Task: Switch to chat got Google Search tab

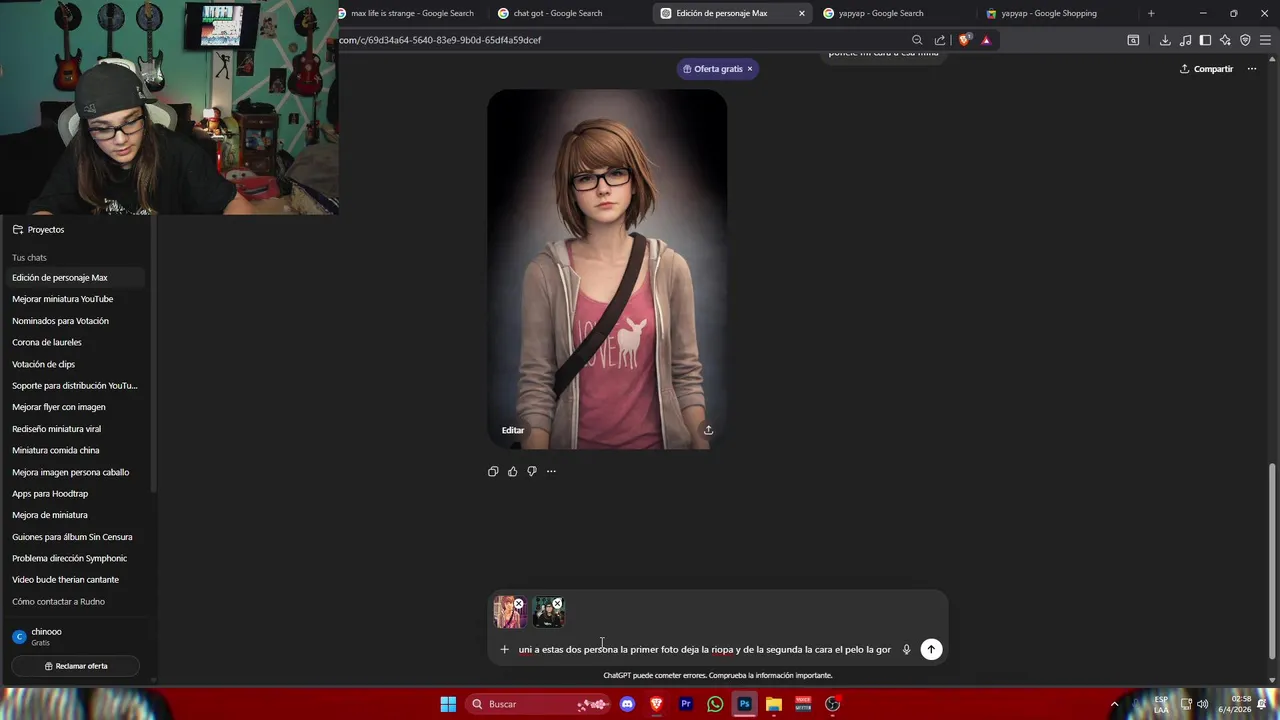Action: [x=558, y=13]
